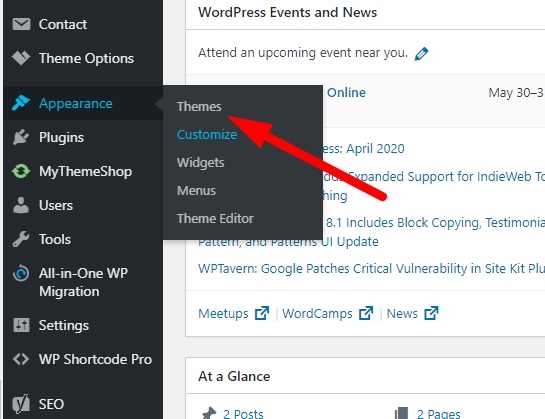Open the Tools menu label
Screen dimensions: 545x419
click(x=55, y=239)
